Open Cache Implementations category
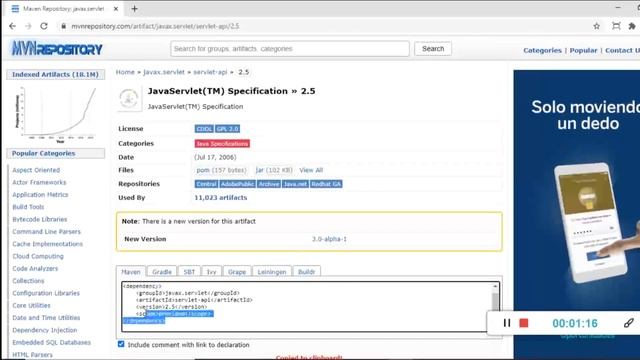The height and width of the screenshot is (360, 640). pyautogui.click(x=47, y=244)
